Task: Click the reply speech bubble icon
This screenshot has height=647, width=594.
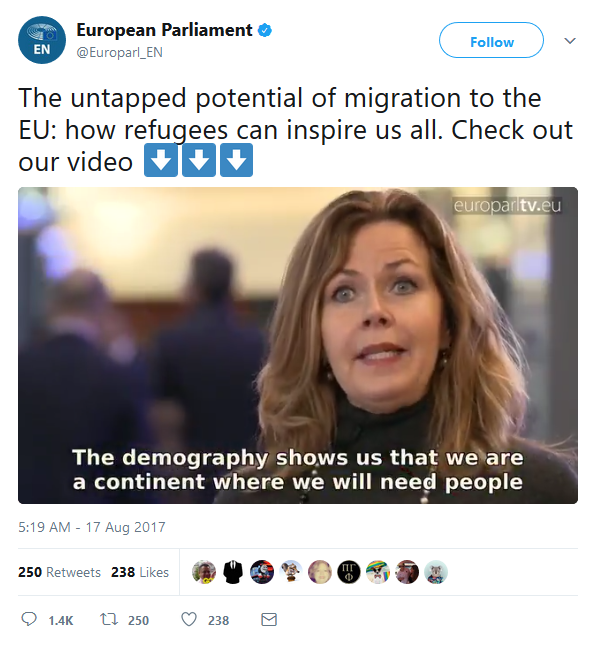Action: (x=29, y=619)
